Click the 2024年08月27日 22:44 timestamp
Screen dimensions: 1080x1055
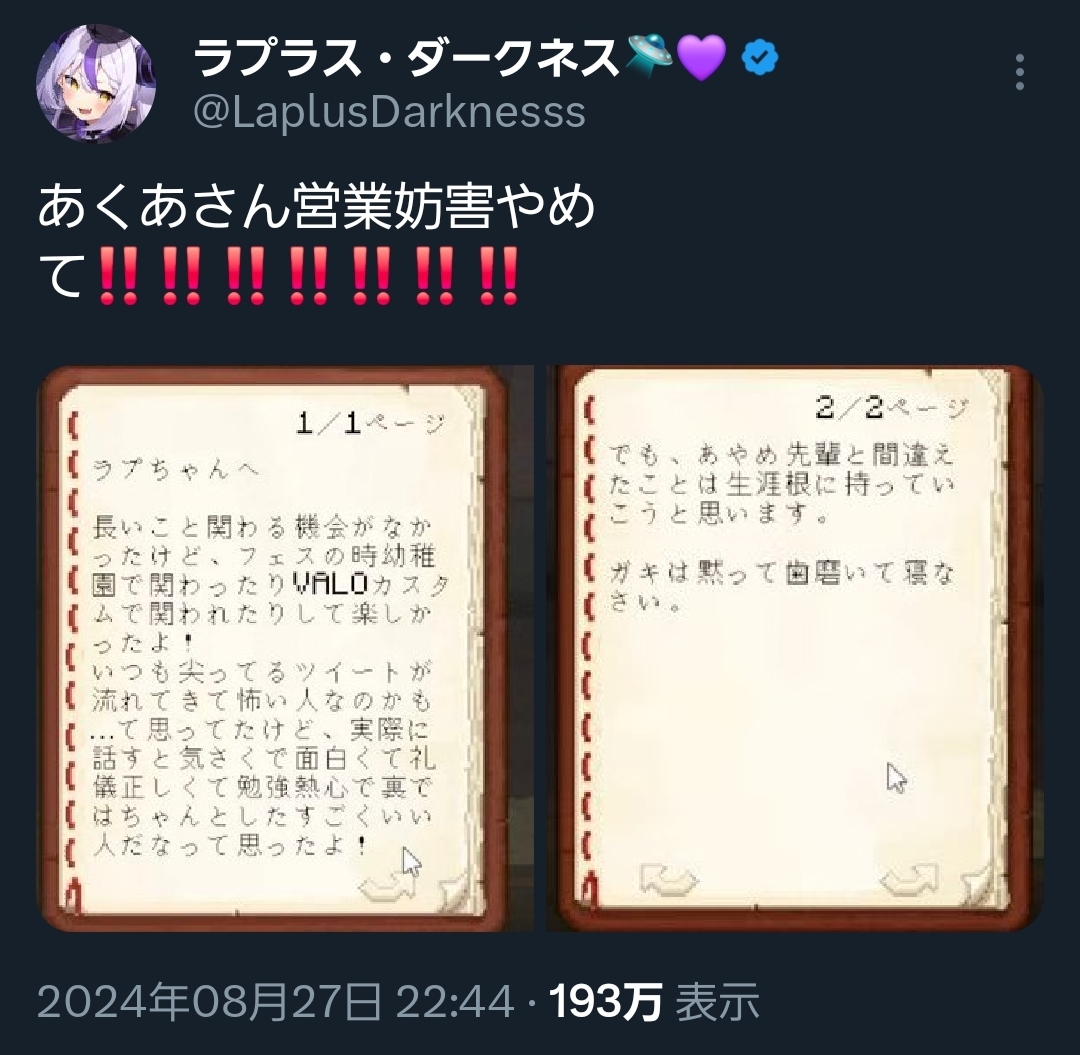pyautogui.click(x=276, y=1001)
